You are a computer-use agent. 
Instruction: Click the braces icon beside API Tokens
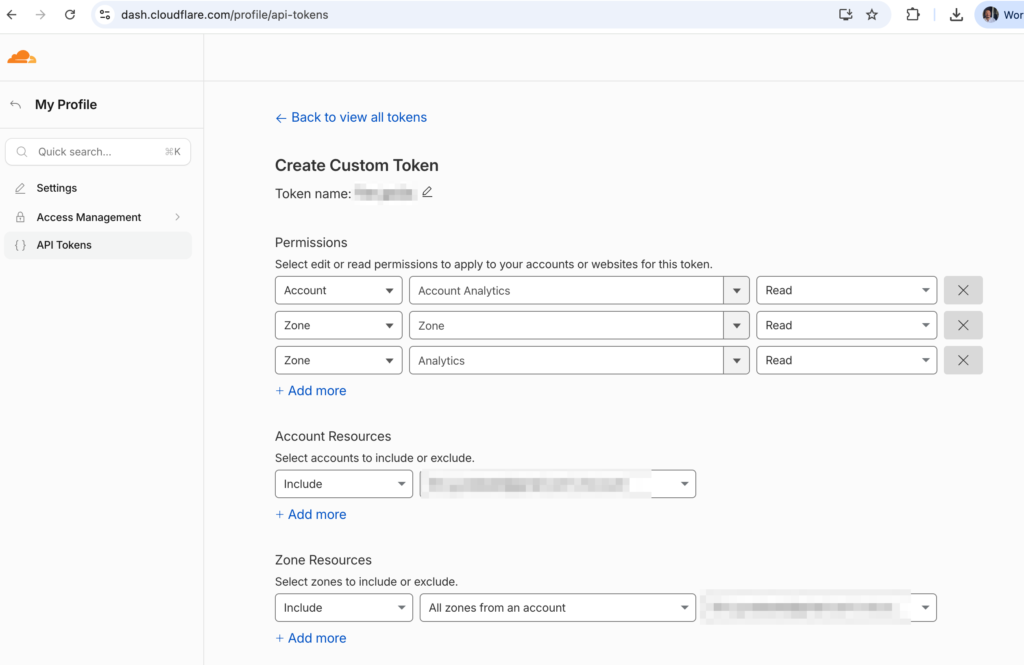pyautogui.click(x=20, y=245)
